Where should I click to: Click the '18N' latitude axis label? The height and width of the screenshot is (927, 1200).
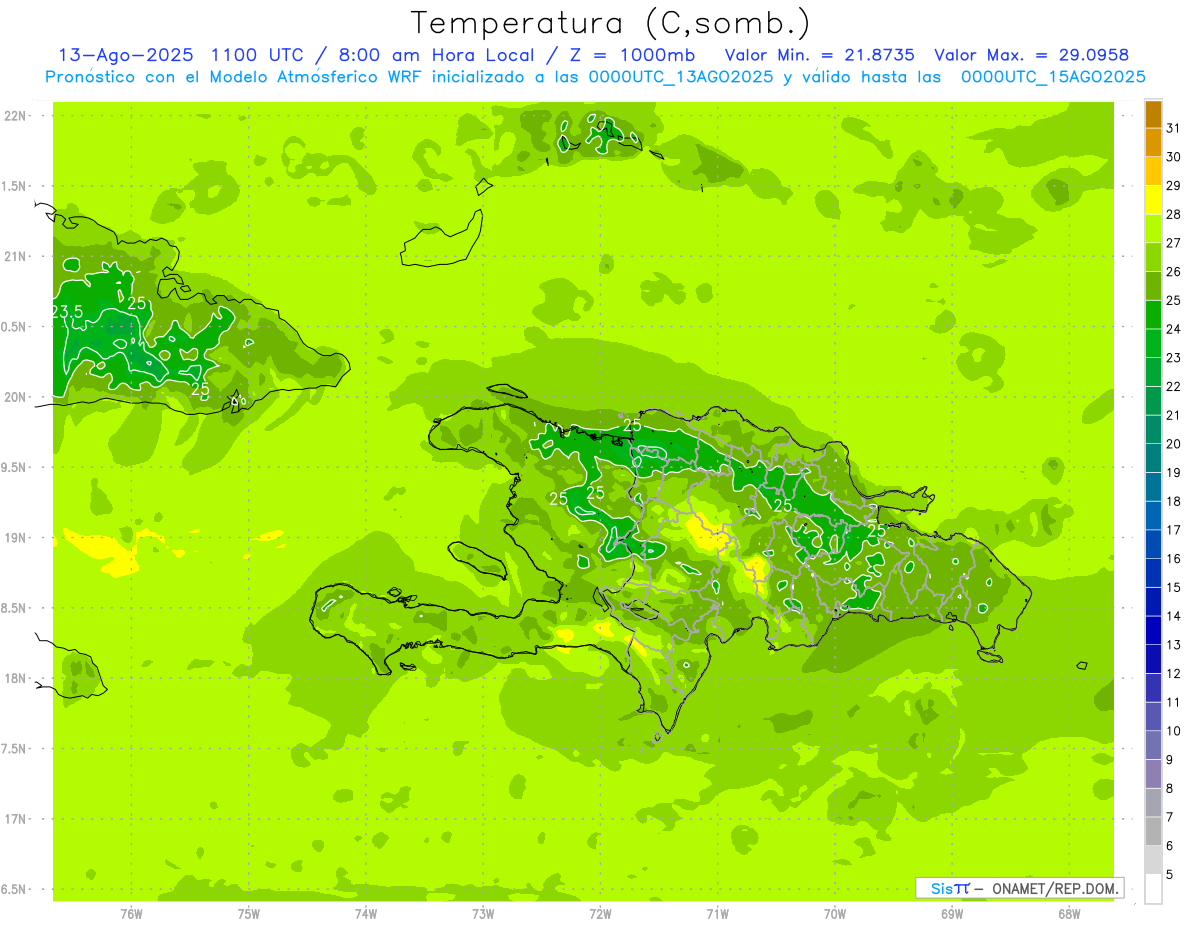tap(15, 678)
